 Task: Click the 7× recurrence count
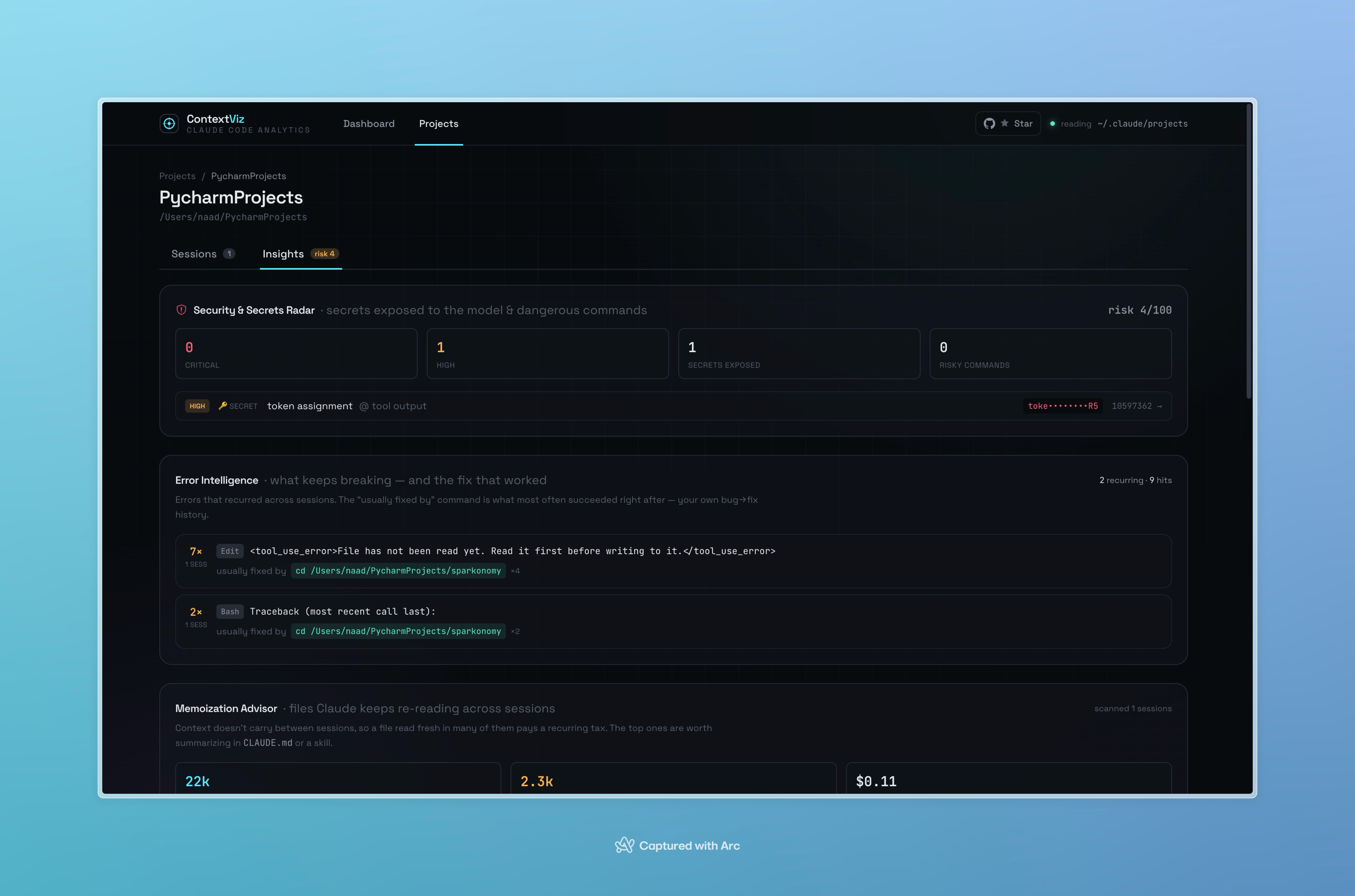click(196, 552)
